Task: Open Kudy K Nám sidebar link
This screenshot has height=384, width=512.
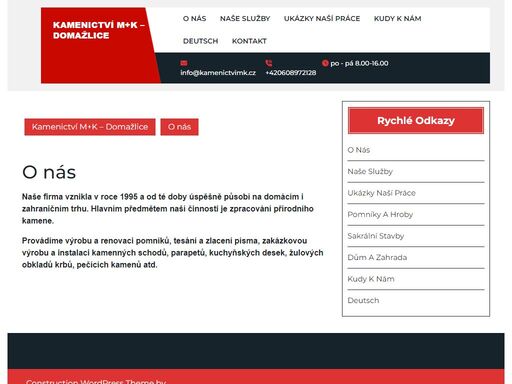Action: 371,279
